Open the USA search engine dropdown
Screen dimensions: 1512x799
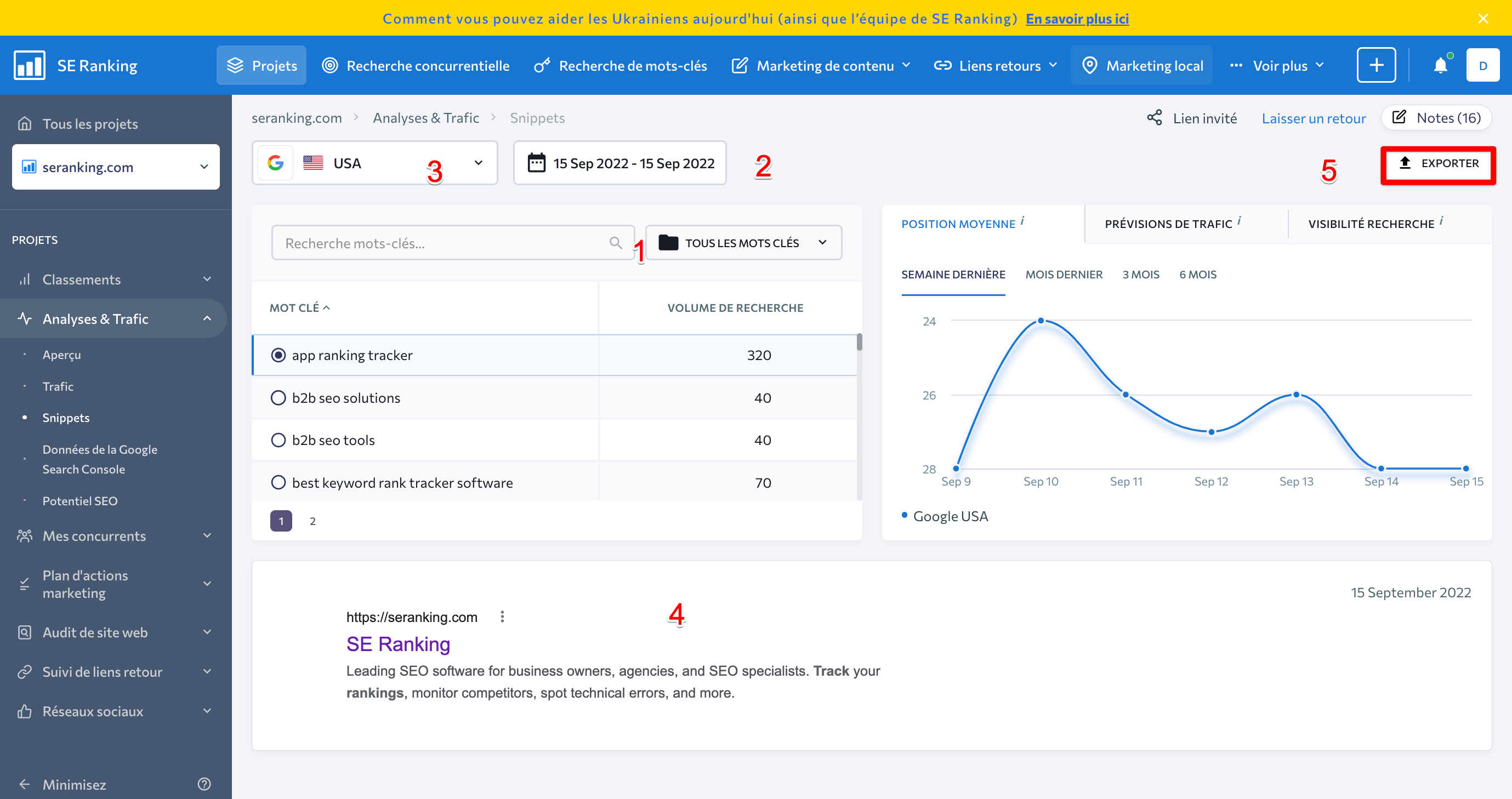pos(374,163)
